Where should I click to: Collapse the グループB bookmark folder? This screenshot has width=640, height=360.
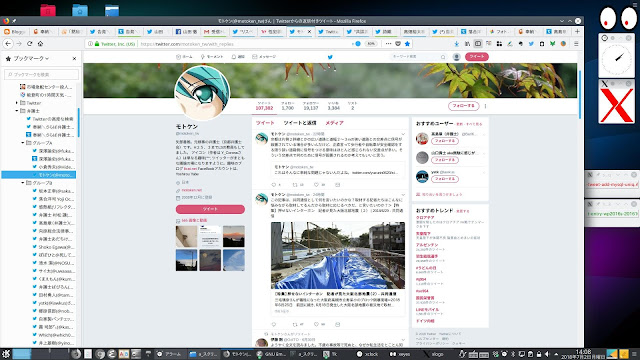coord(23,183)
